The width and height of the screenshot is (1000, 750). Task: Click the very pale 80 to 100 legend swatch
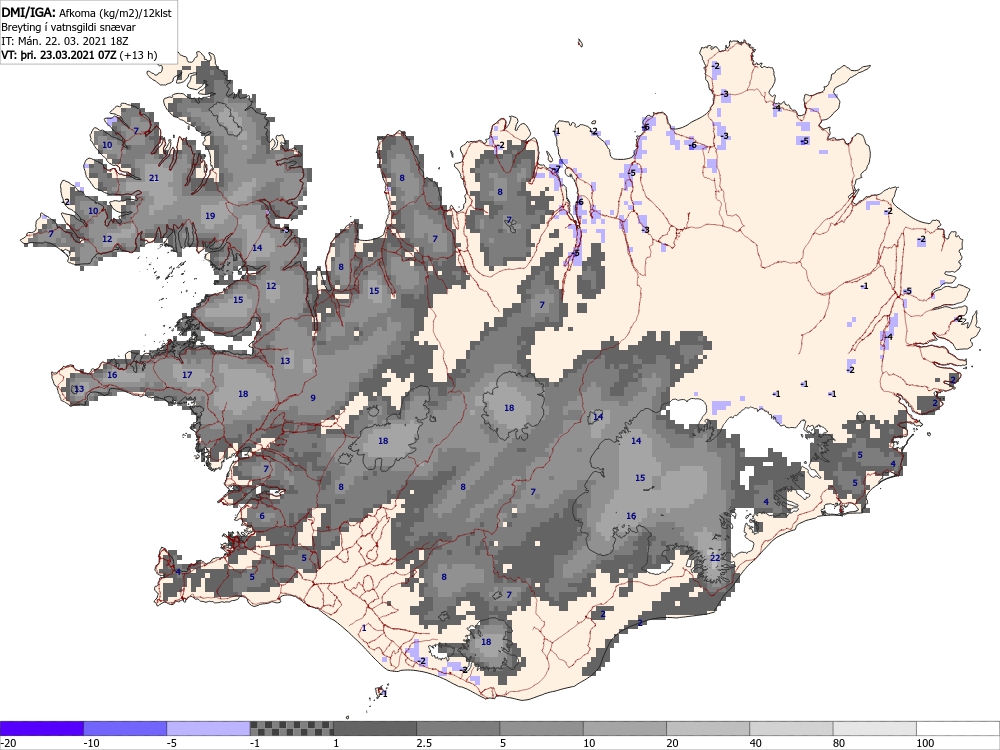click(875, 728)
